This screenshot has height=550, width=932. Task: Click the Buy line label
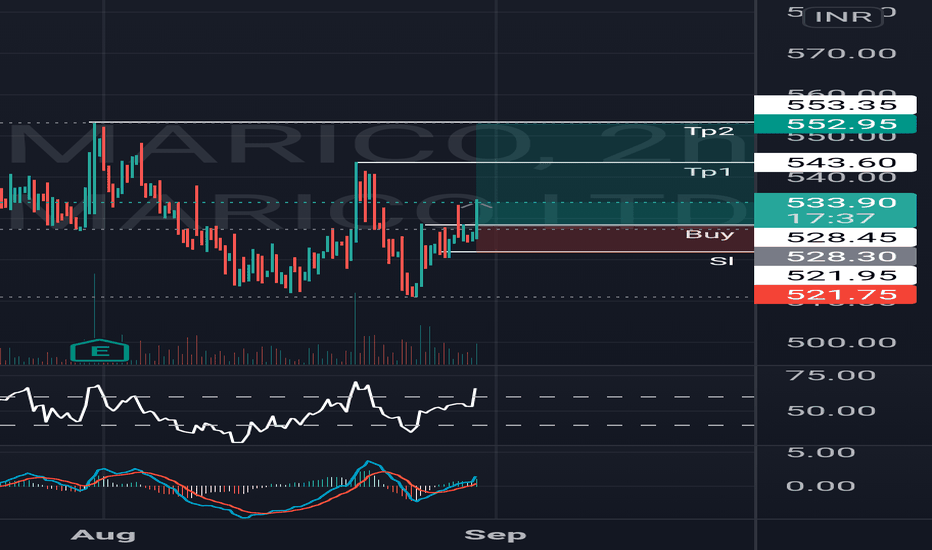(x=710, y=234)
